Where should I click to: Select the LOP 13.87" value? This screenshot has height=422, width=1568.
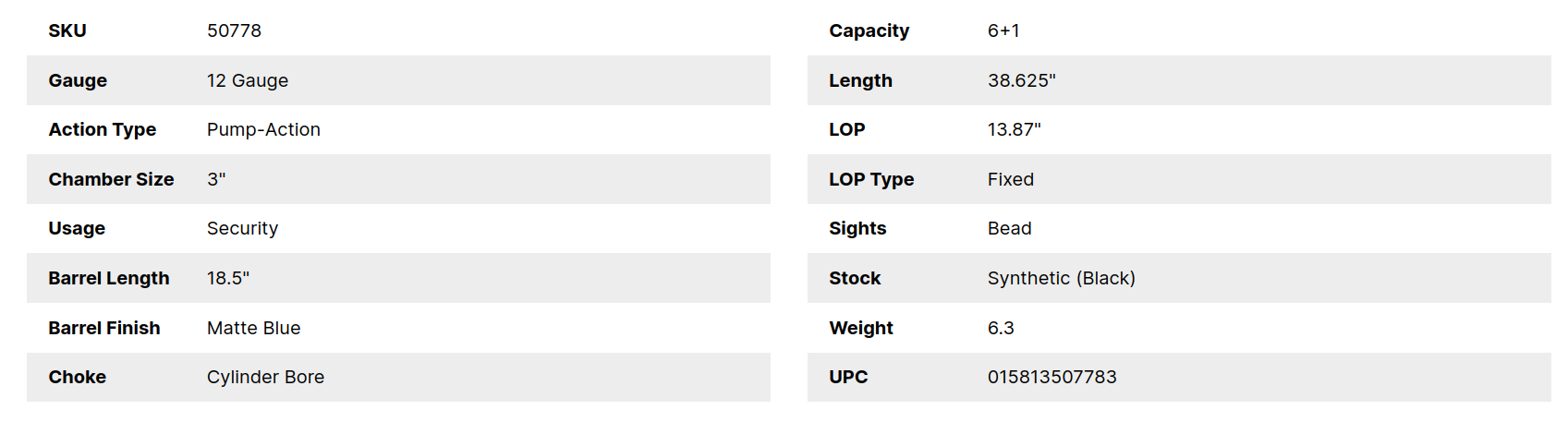[1014, 129]
